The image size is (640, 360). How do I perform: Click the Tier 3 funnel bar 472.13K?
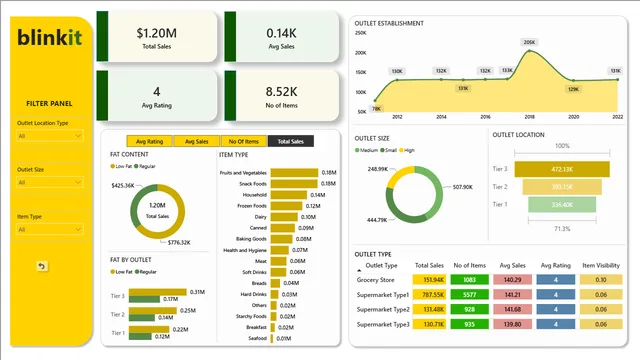562,169
